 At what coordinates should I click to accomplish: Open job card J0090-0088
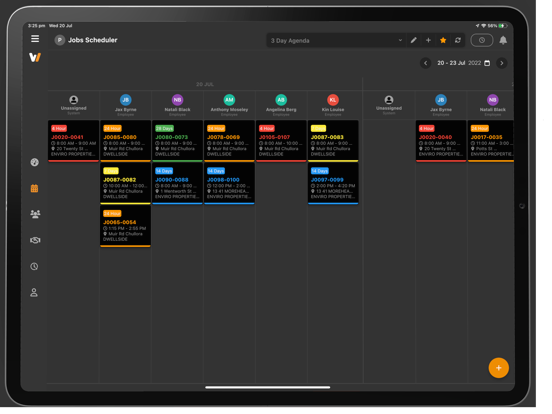click(x=177, y=183)
